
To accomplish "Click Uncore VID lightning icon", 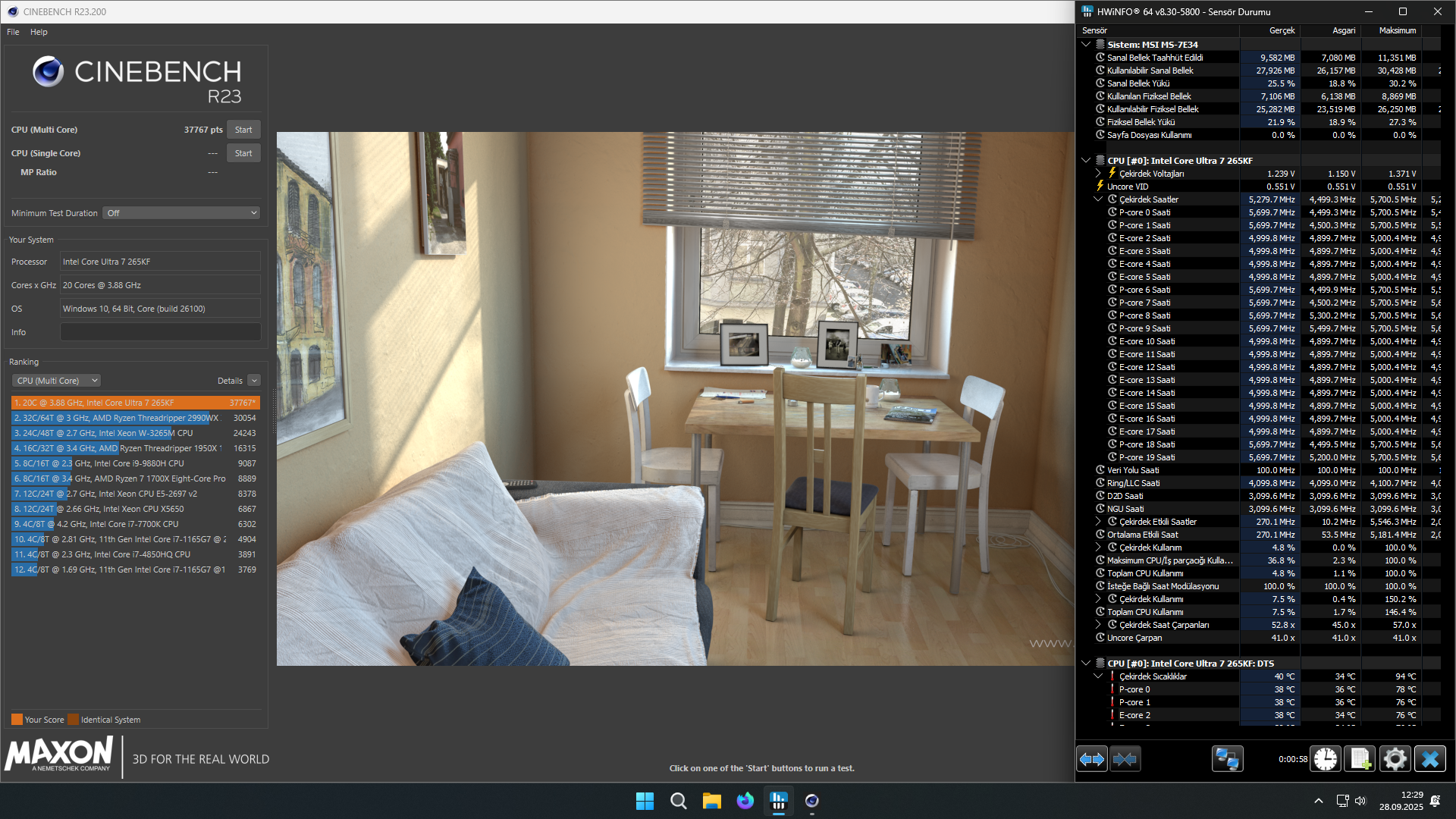I will pyautogui.click(x=1100, y=186).
